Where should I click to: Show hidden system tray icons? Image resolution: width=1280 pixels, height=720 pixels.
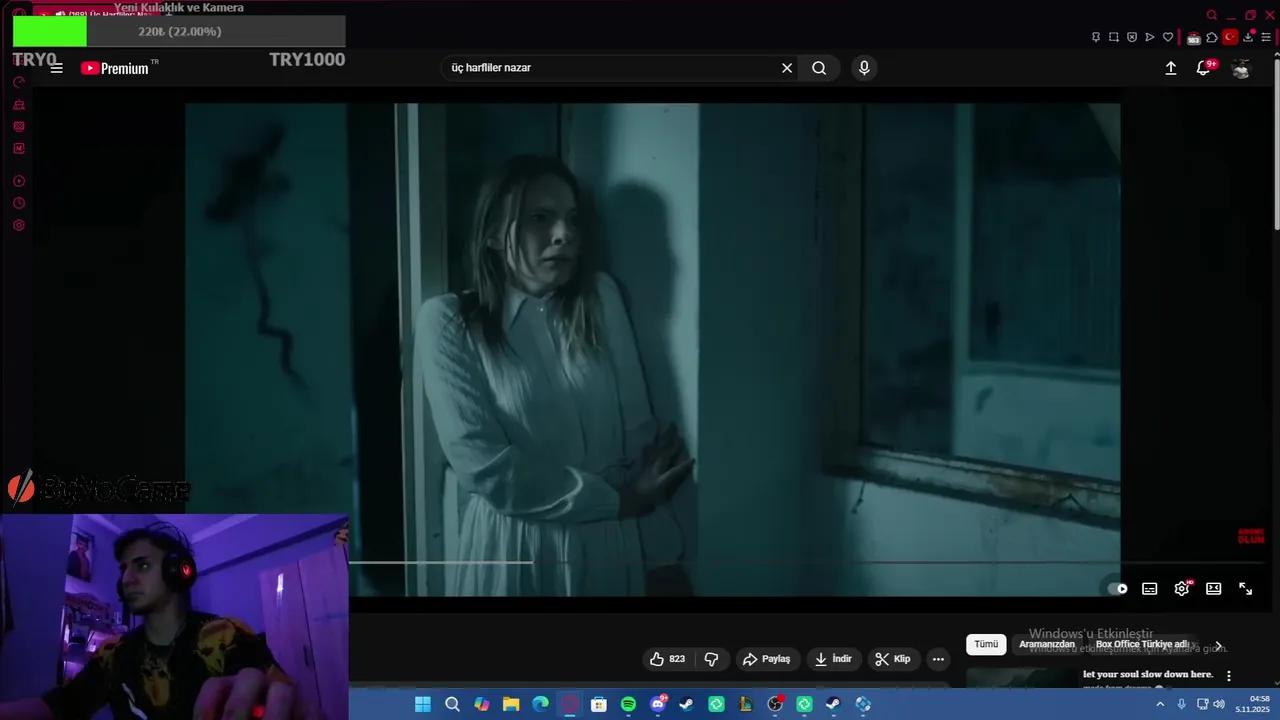coord(1160,704)
